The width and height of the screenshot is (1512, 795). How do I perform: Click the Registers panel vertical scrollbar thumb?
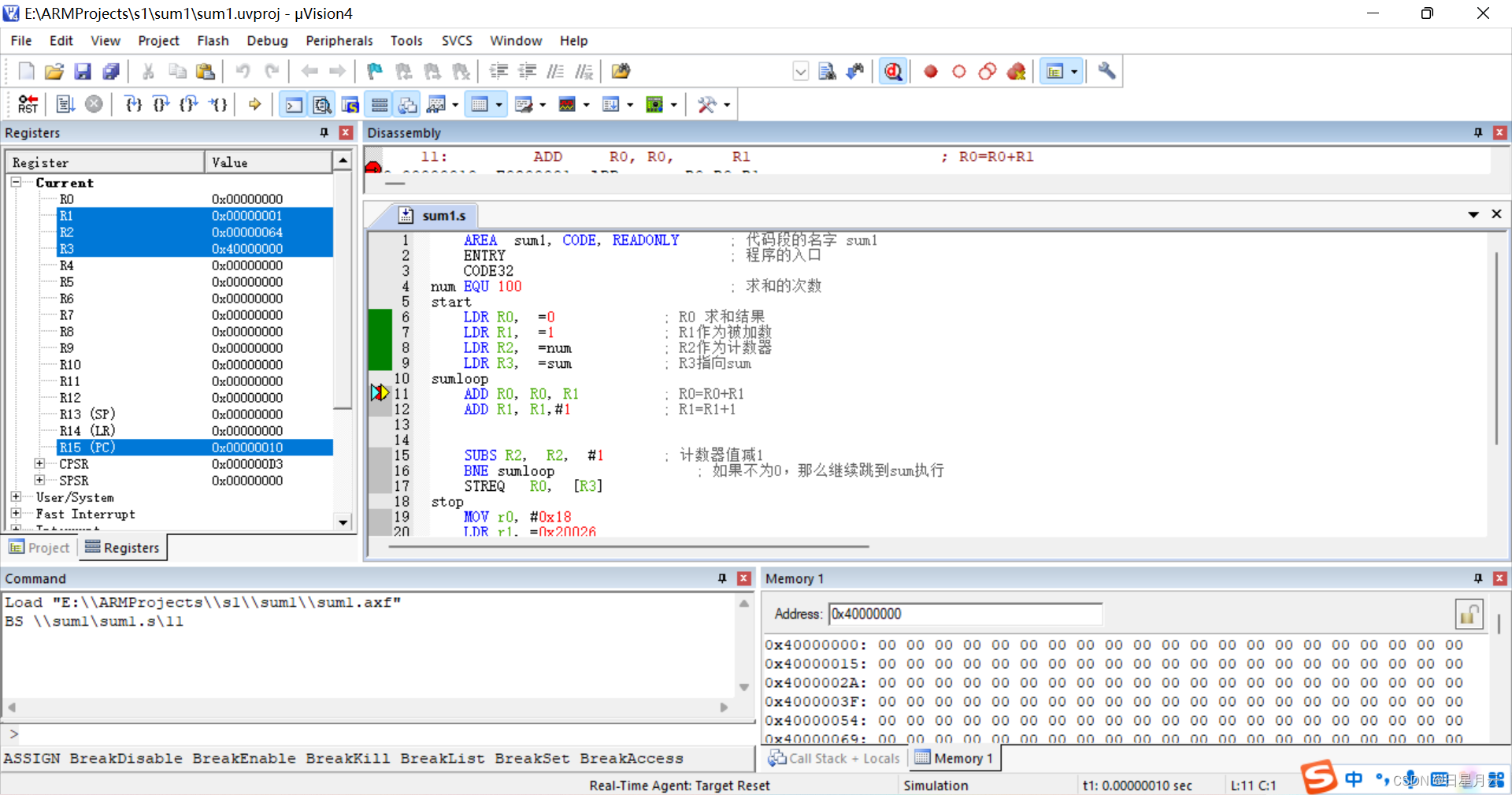(343, 289)
